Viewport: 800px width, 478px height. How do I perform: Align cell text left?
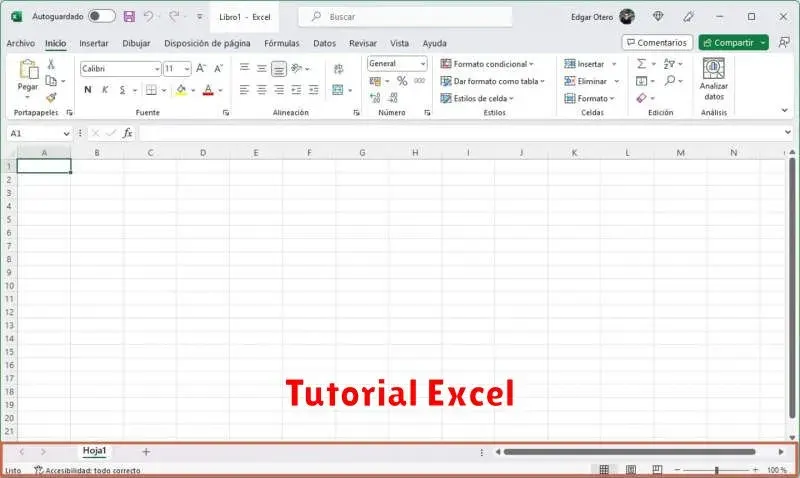point(244,90)
